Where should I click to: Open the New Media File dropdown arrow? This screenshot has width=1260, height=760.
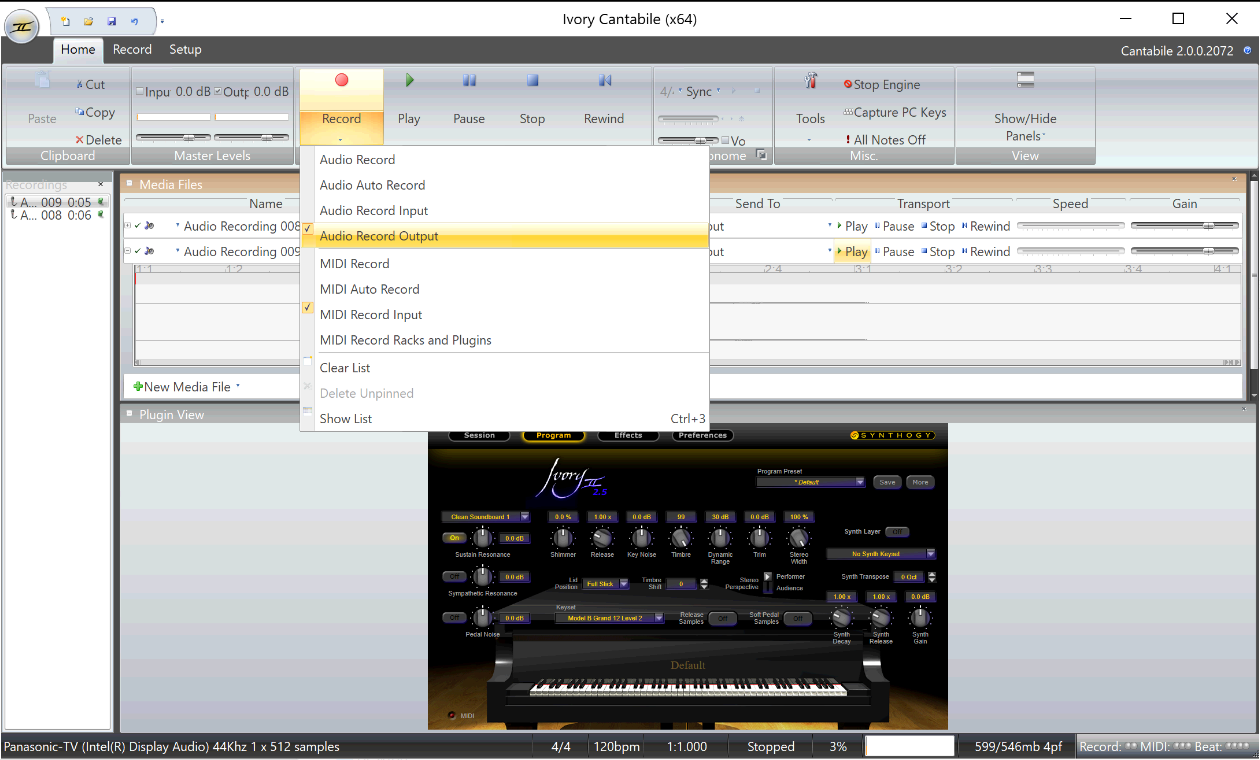238,387
